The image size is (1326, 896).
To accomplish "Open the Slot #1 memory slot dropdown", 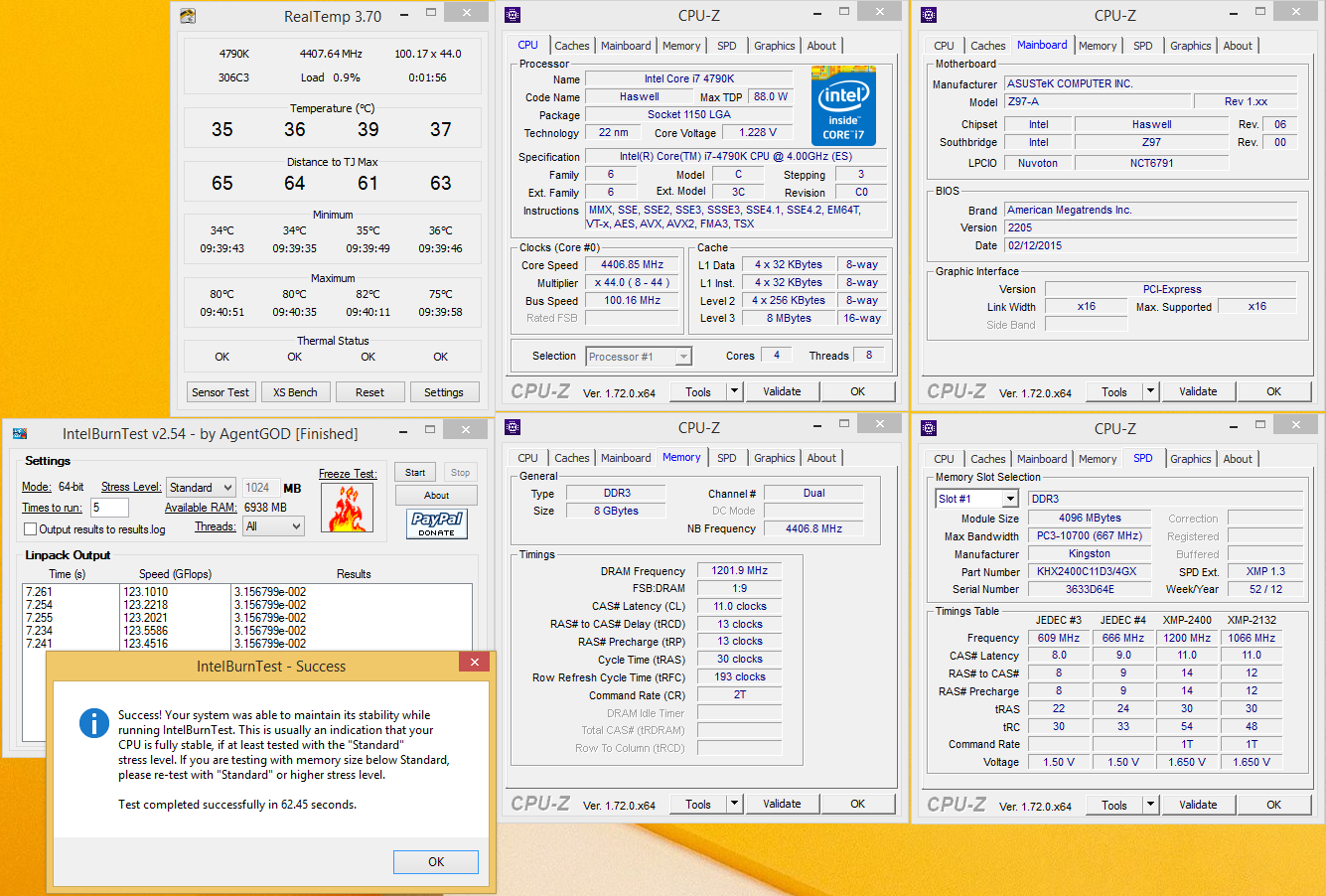I will [x=977, y=499].
